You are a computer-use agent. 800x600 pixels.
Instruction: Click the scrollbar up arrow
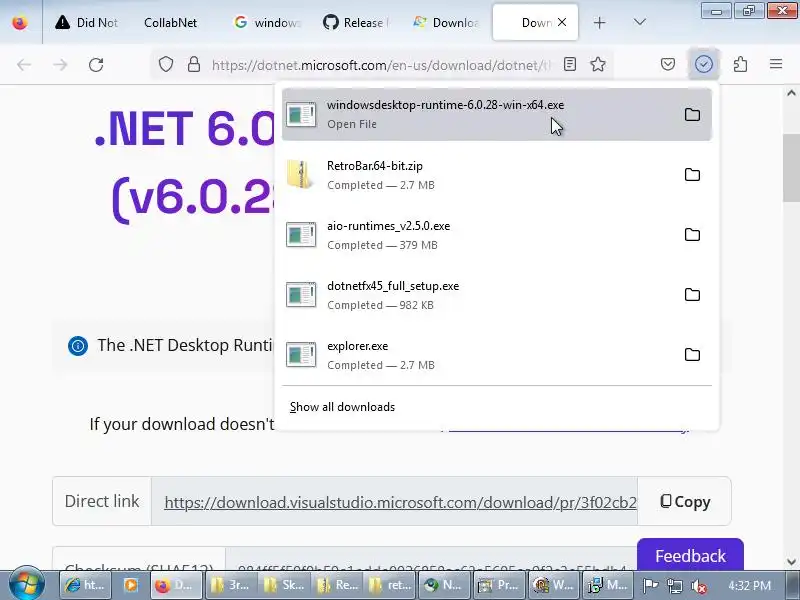pyautogui.click(x=791, y=93)
